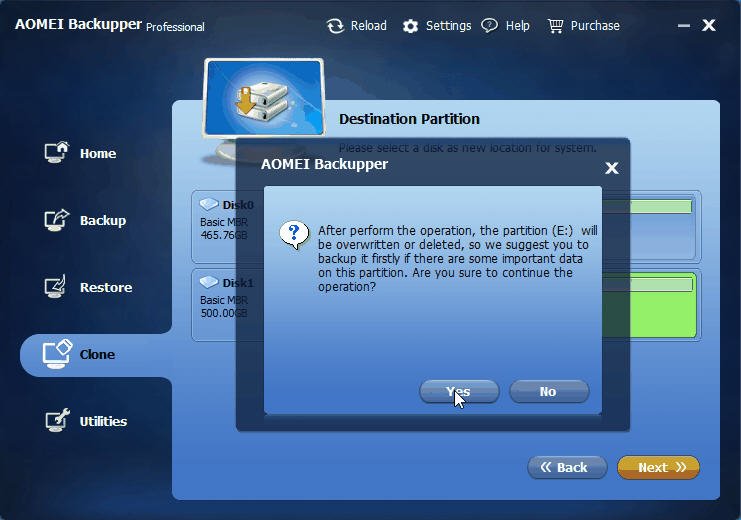Screen dimensions: 741x520
Task: Switch to the Backup section label
Action: [x=103, y=220]
